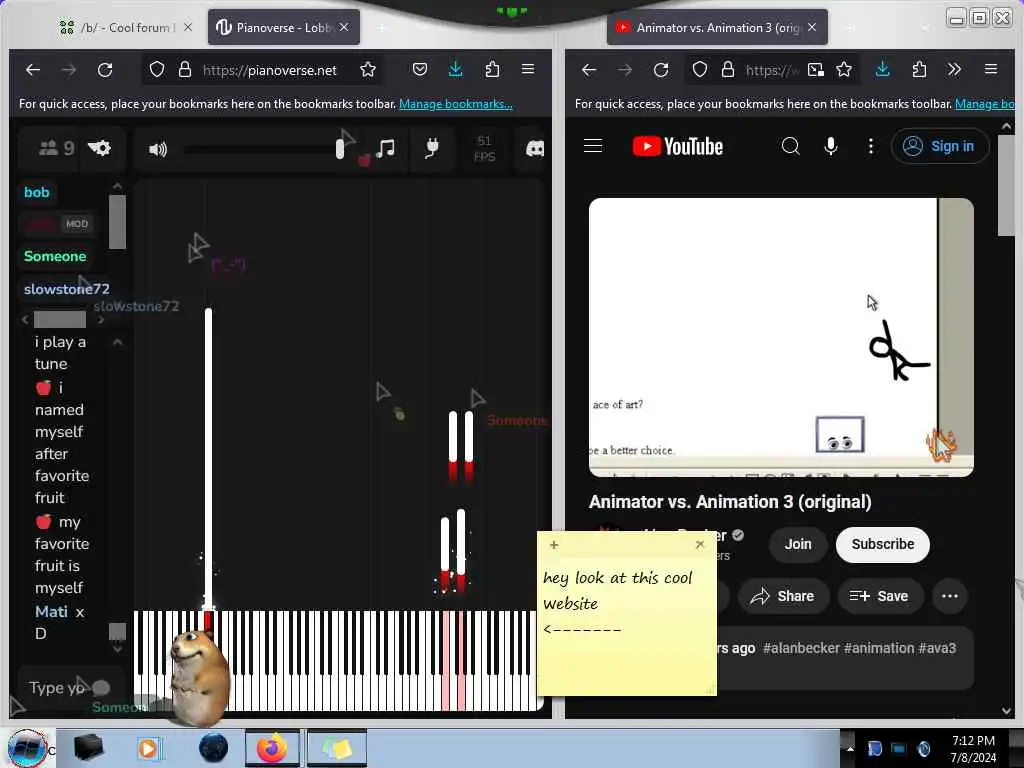Screen dimensions: 1024x768
Task: Open media player from taskbar
Action: pyautogui.click(x=148, y=748)
